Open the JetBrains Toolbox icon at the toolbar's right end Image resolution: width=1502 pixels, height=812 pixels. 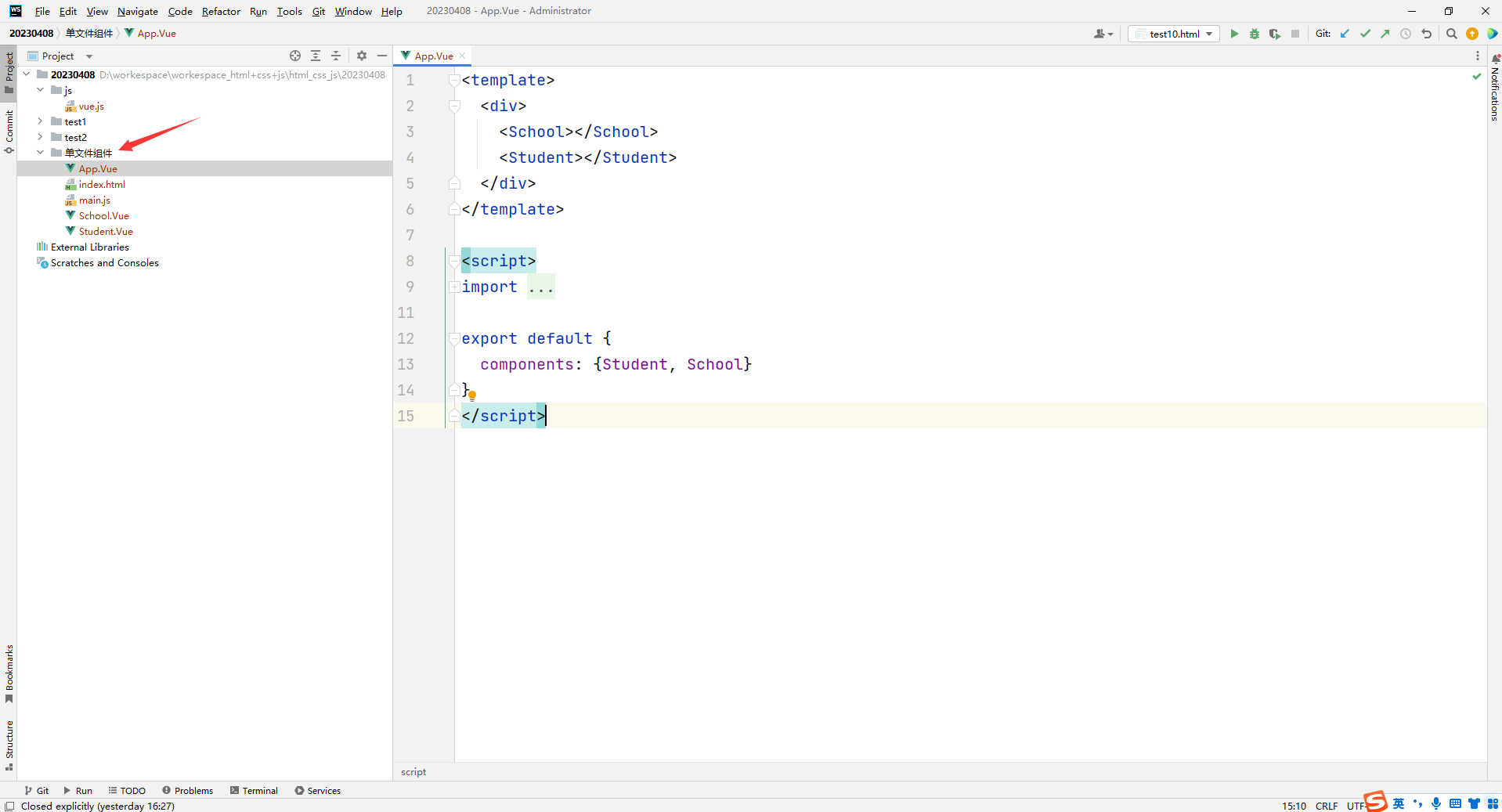1493,34
